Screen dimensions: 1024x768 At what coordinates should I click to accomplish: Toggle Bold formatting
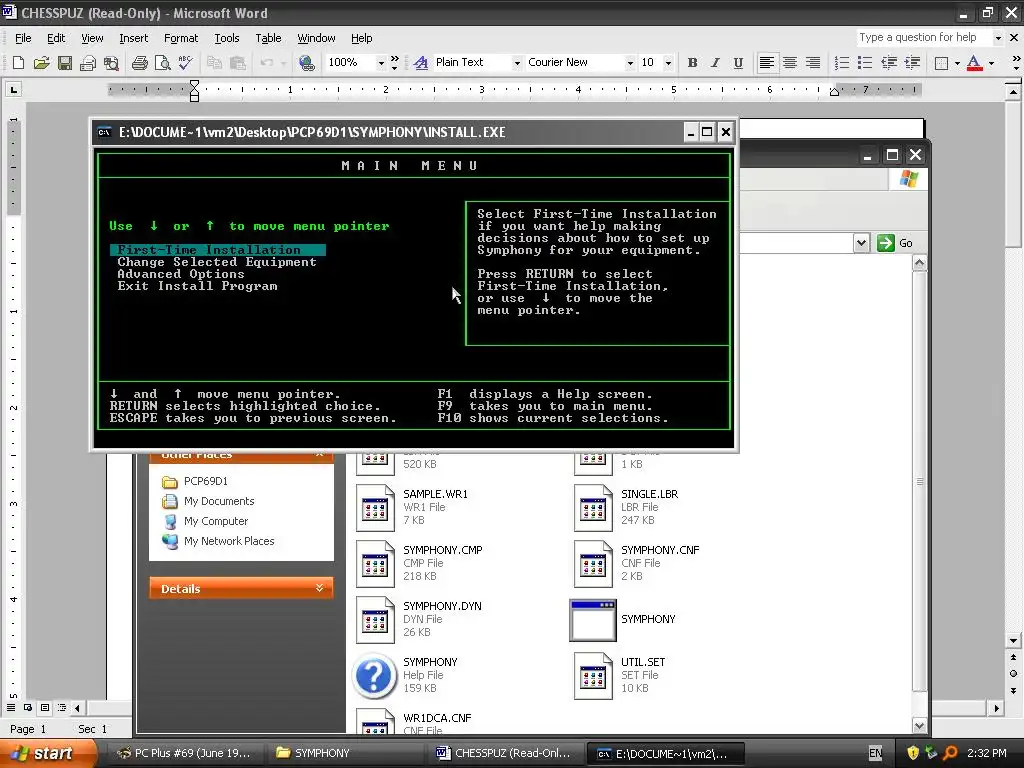[692, 63]
